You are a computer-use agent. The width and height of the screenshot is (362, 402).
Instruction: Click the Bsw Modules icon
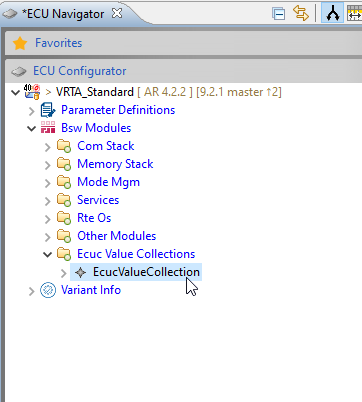[48, 127]
